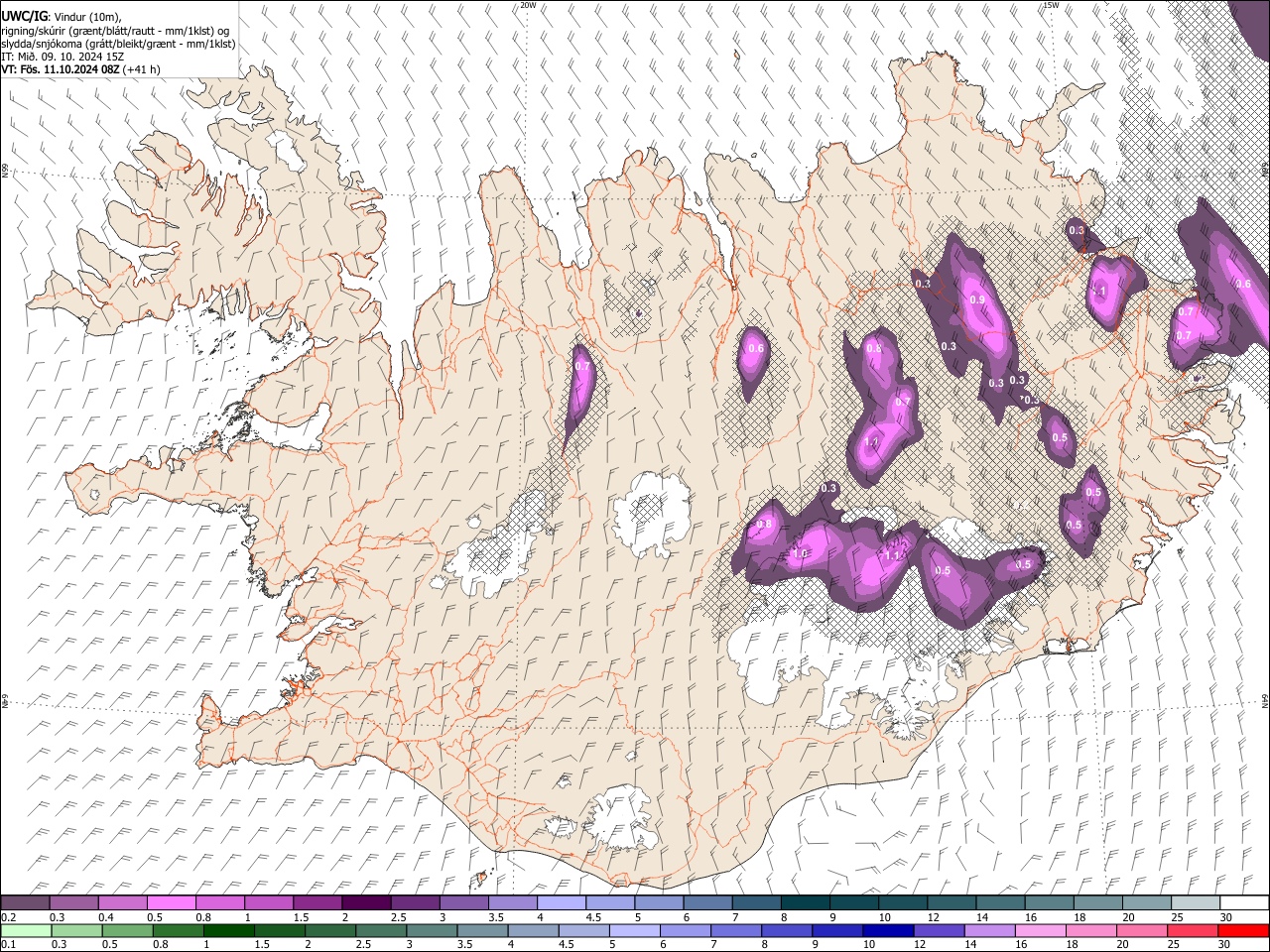
Task: Click the 'VT: Fös. 11.10.2024 08Z (+41 h)' line
Action: tap(81, 69)
